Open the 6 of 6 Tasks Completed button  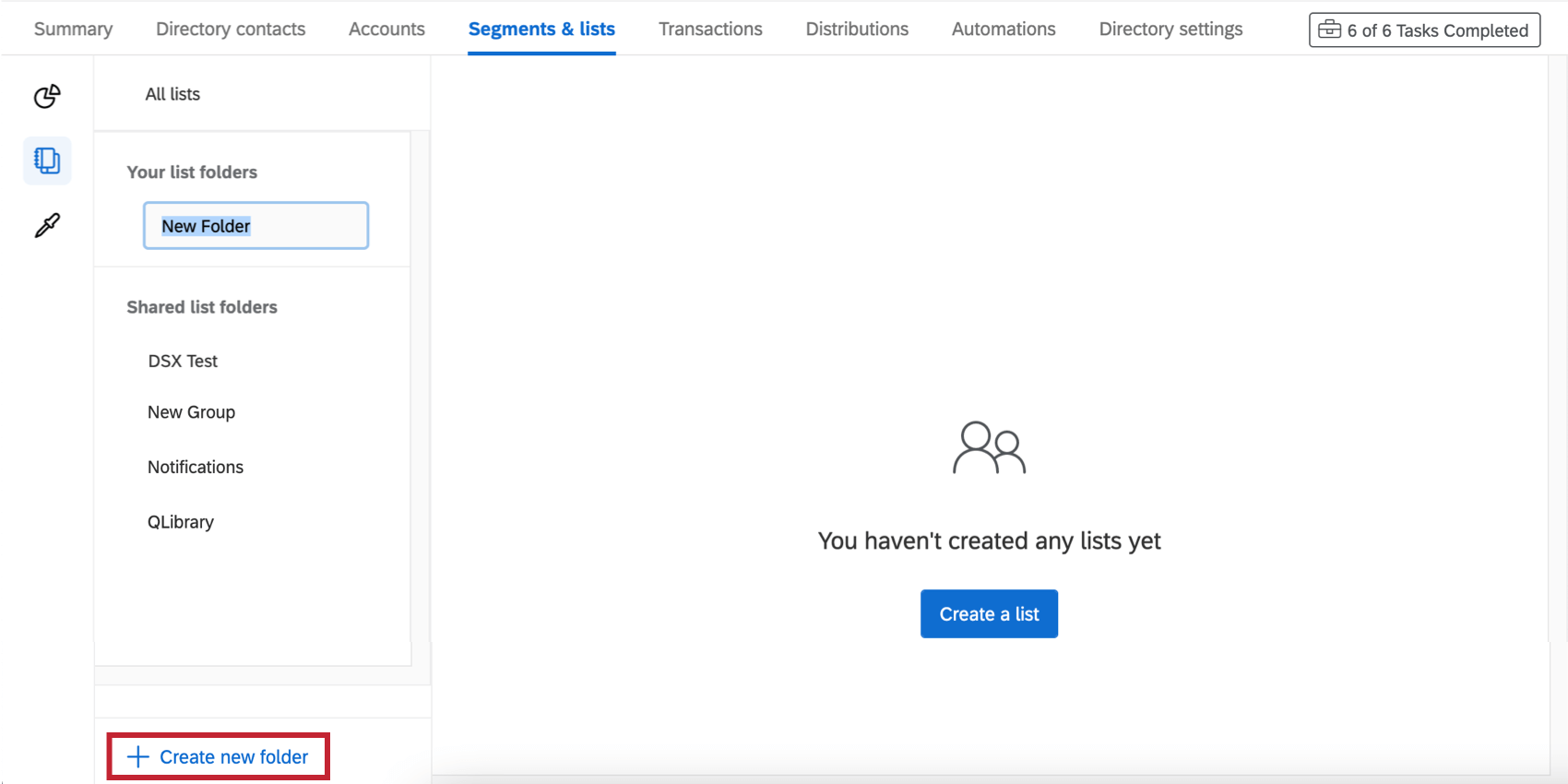(1425, 30)
